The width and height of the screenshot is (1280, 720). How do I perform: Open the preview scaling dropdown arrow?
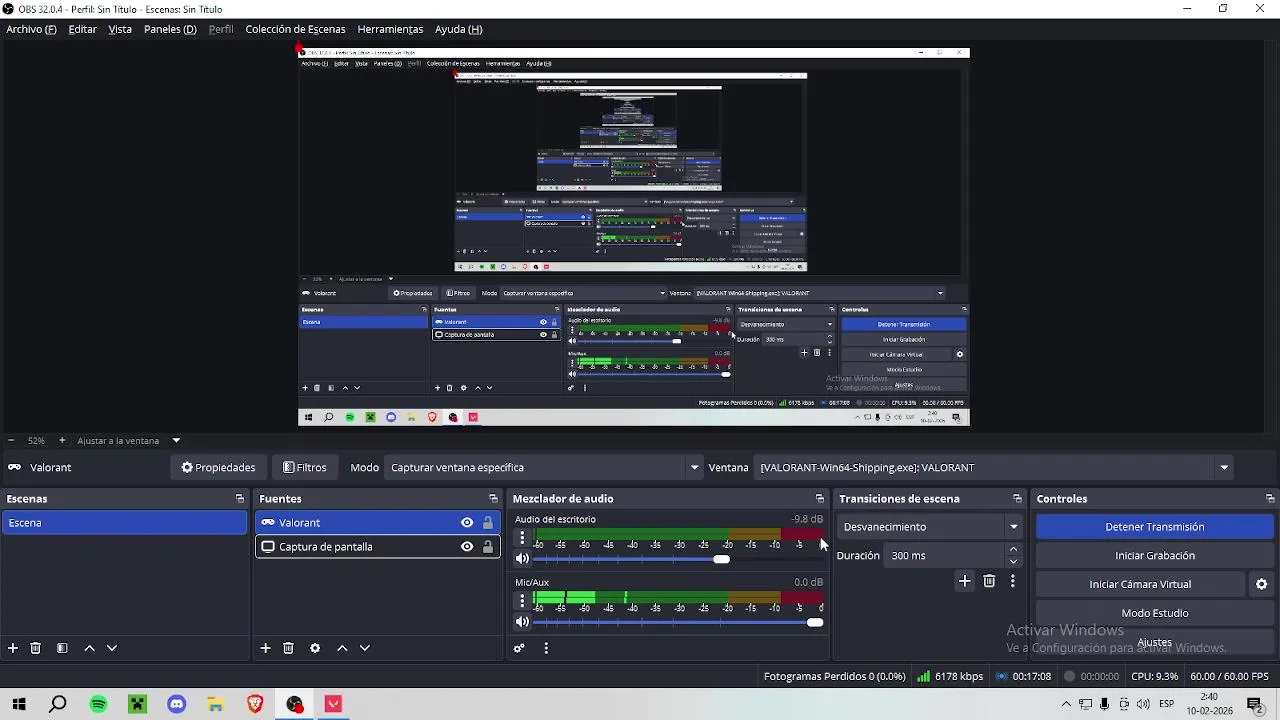pos(176,440)
